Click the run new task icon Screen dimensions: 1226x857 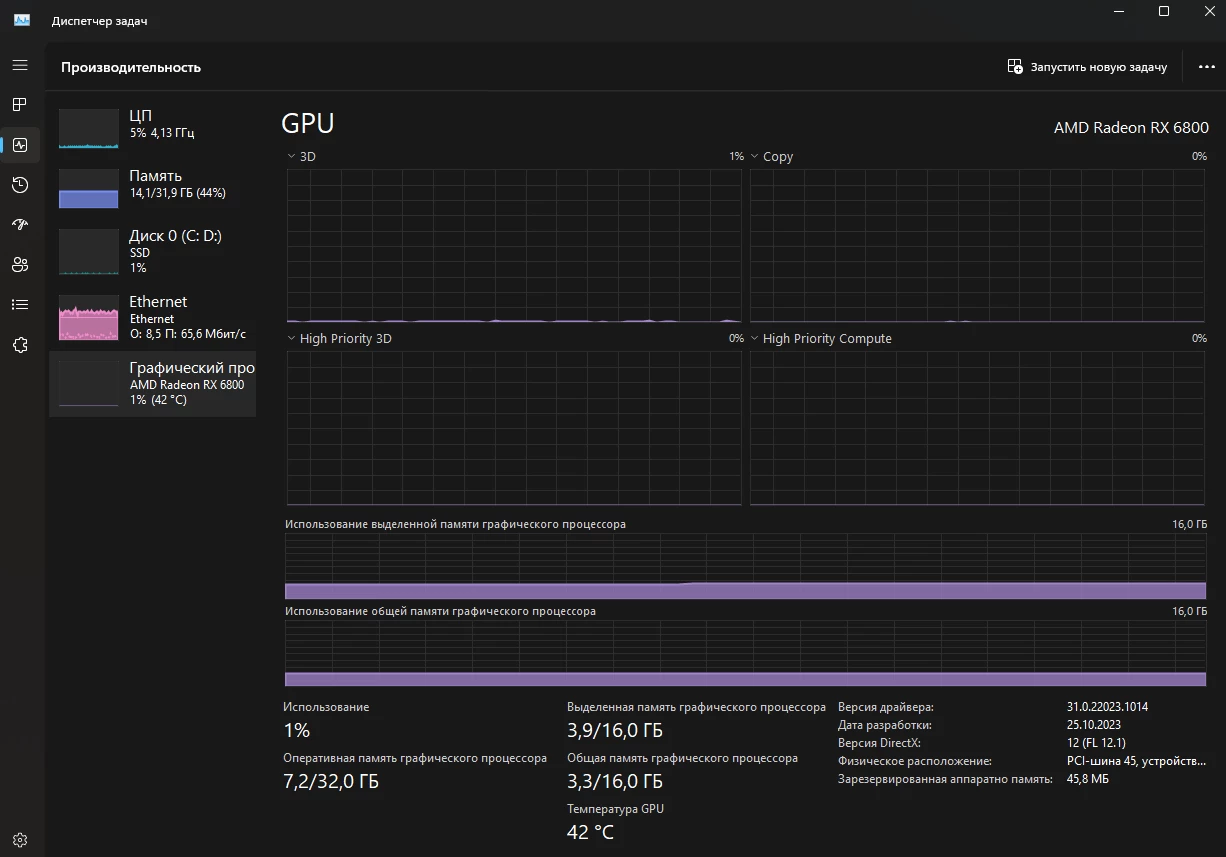click(1015, 67)
